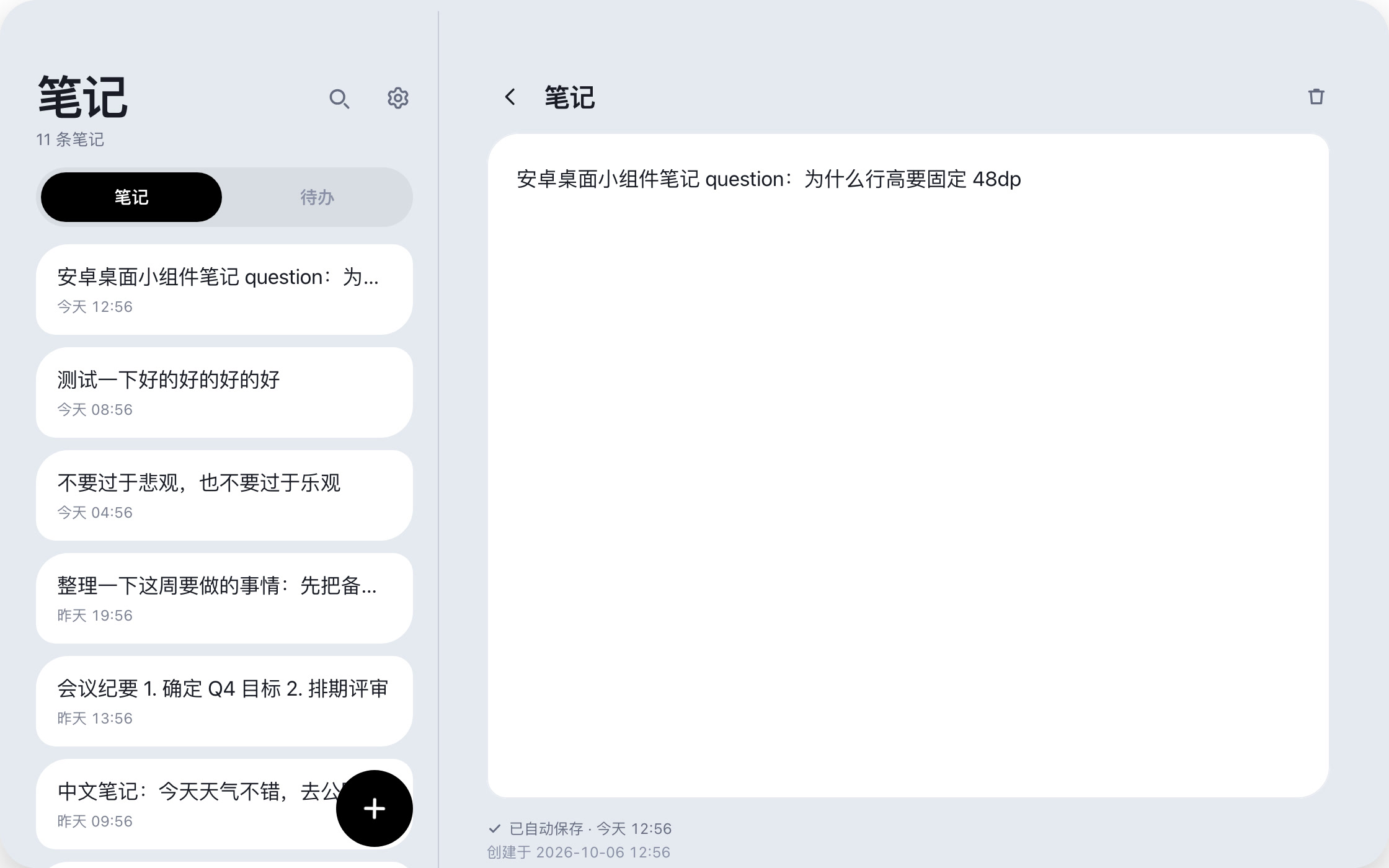Open the note 不要过于悲观，也不要过于乐观
Image resolution: width=1389 pixels, height=868 pixels.
224,495
